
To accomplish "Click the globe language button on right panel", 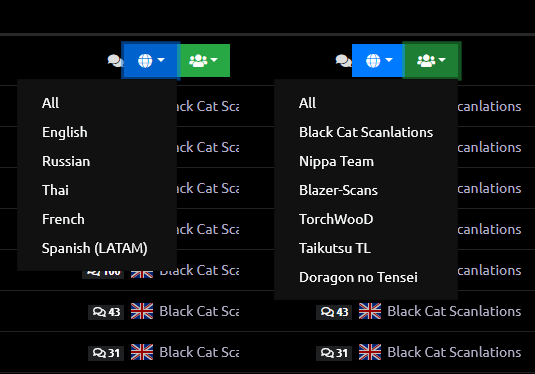I will point(378,60).
